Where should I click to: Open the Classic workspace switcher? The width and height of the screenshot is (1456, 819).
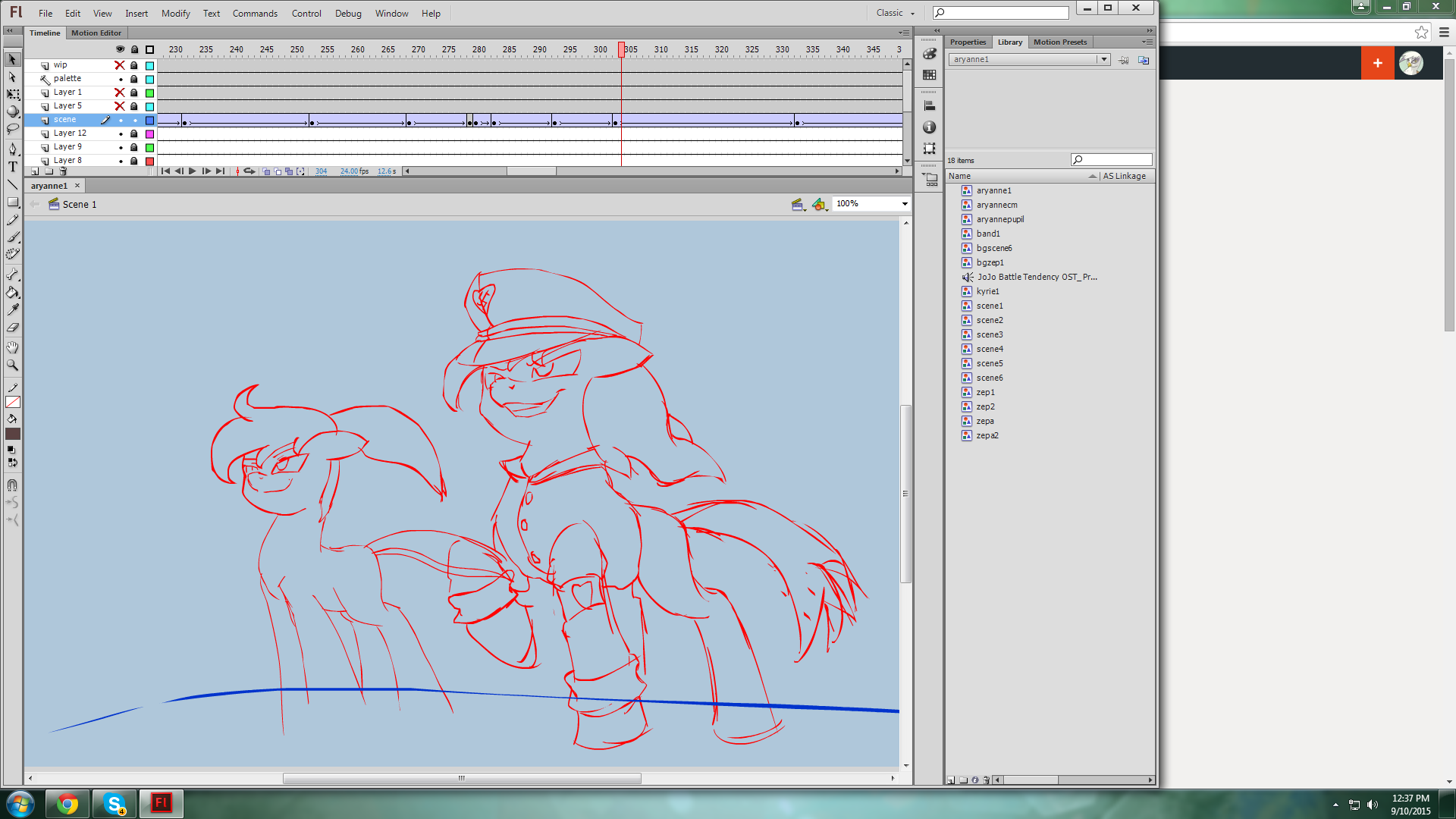pos(895,13)
